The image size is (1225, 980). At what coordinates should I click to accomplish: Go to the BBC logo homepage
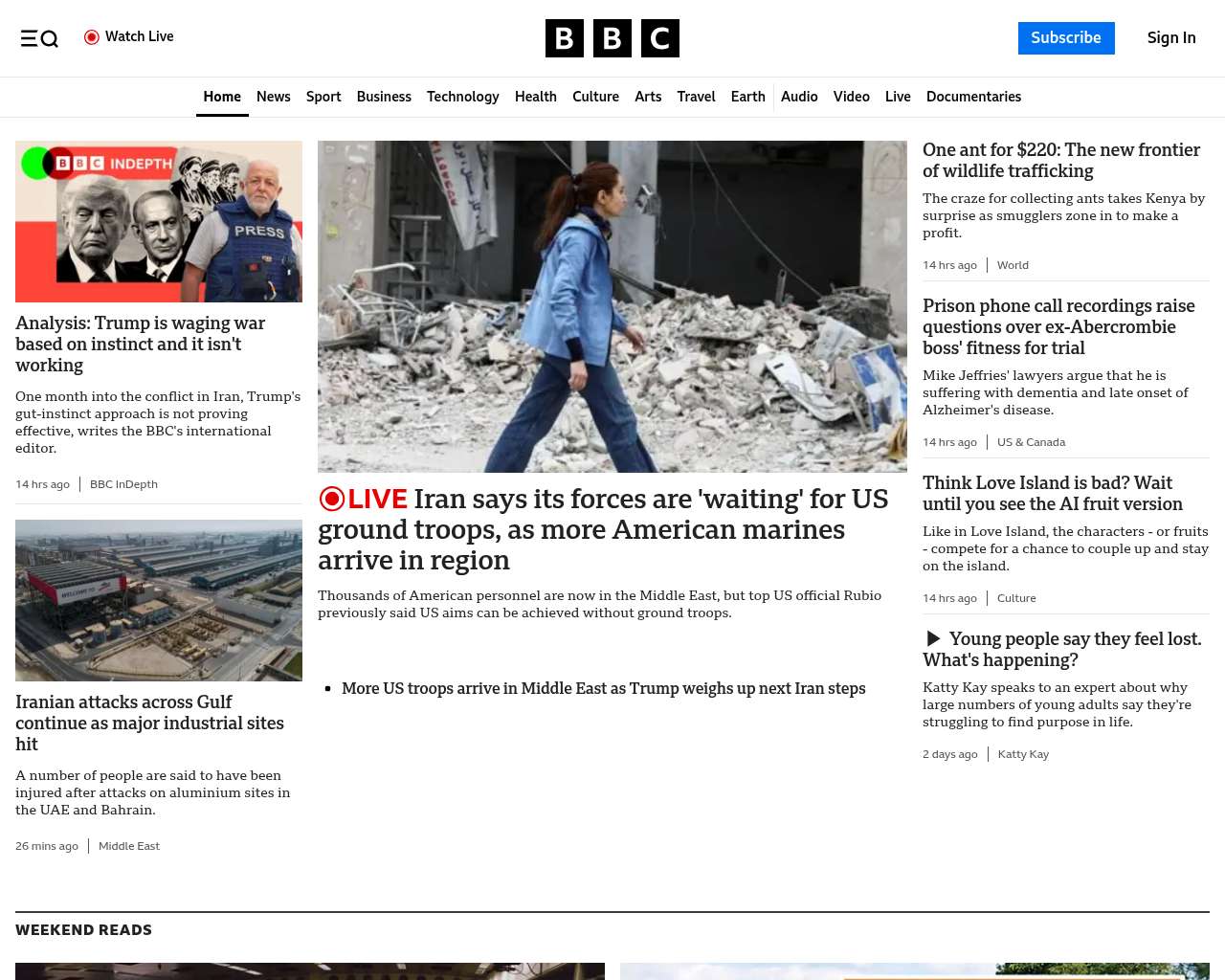click(x=612, y=38)
